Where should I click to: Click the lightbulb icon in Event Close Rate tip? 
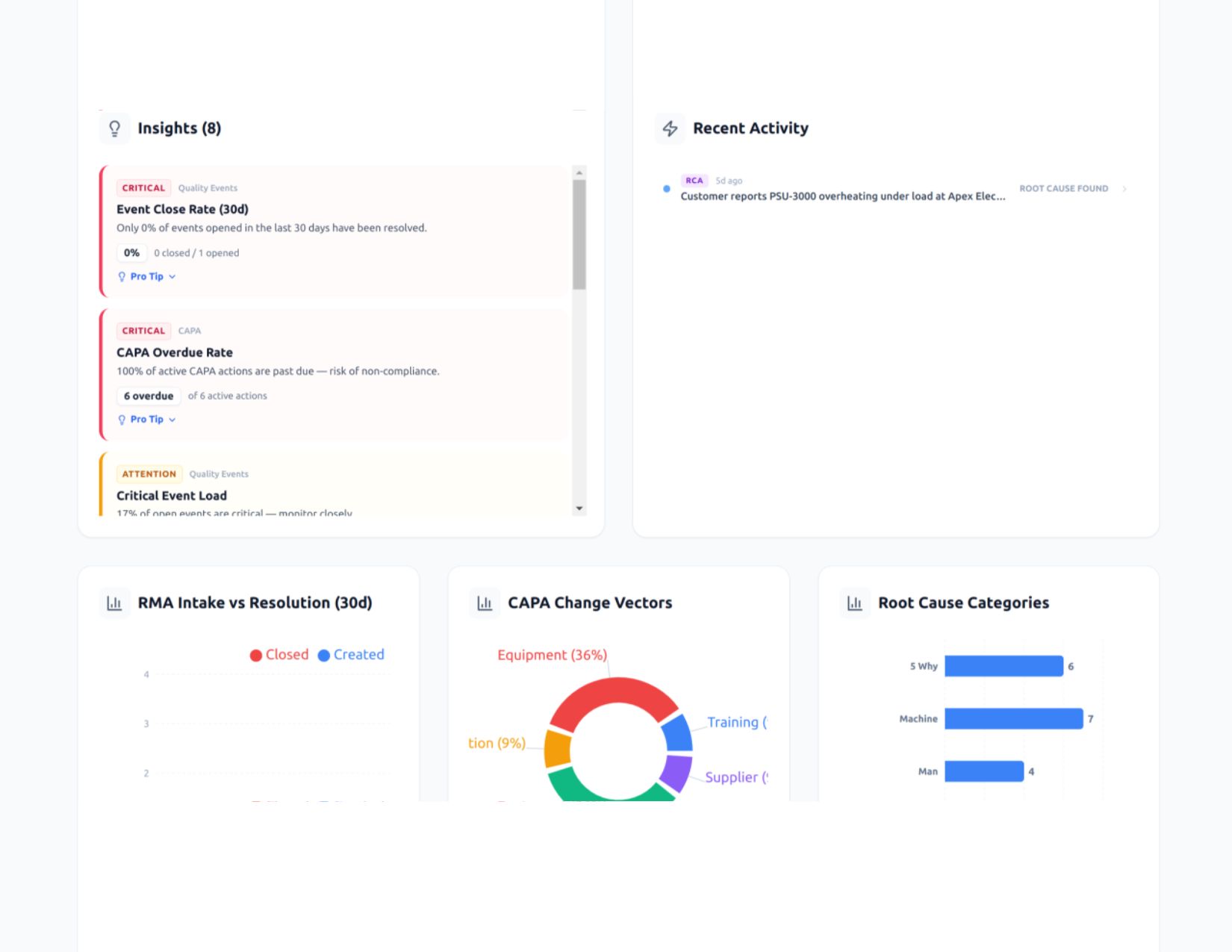[122, 276]
